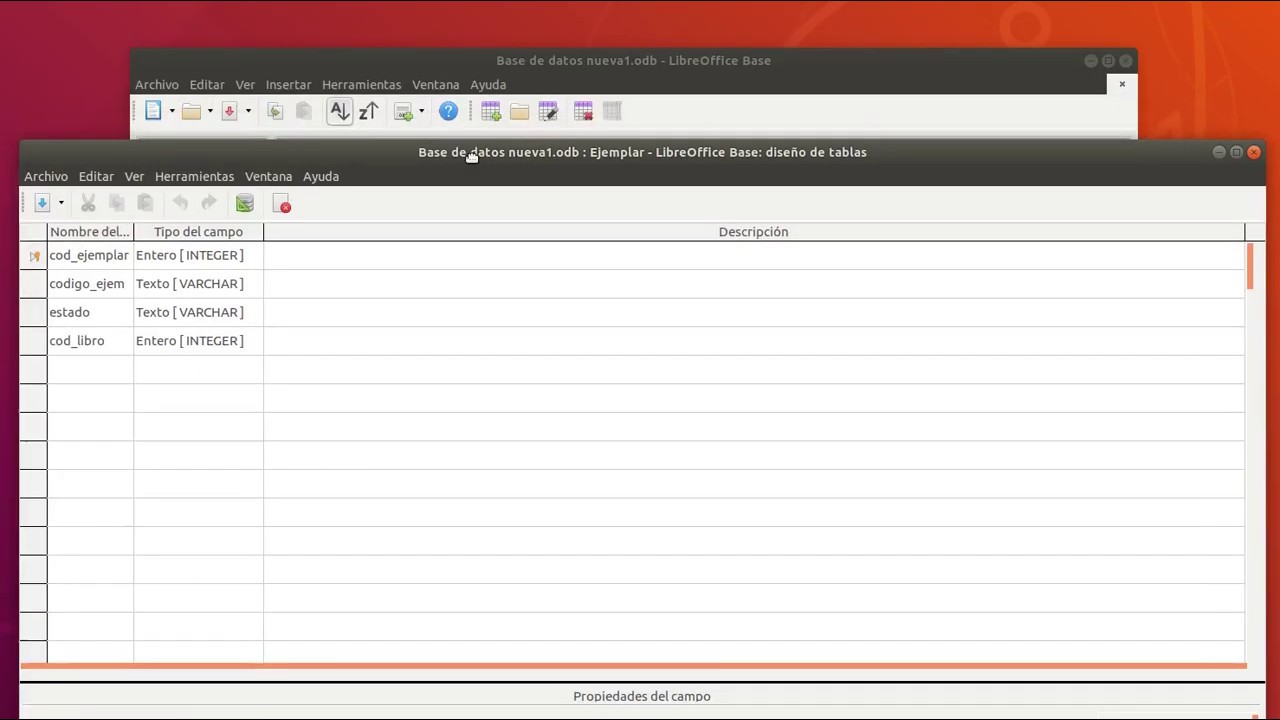1280x720 pixels.
Task: Click the table design window title bar text
Action: click(642, 152)
